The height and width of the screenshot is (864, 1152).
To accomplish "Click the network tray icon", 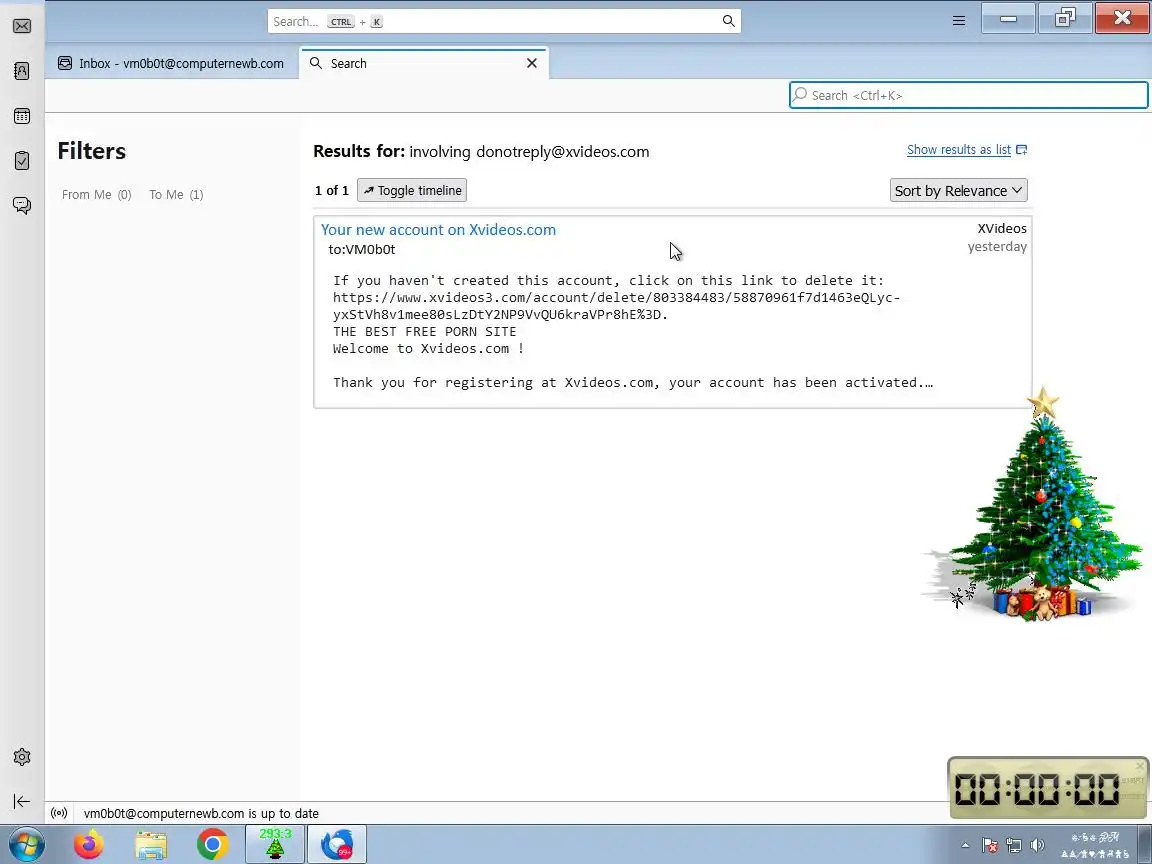I will 1014,846.
